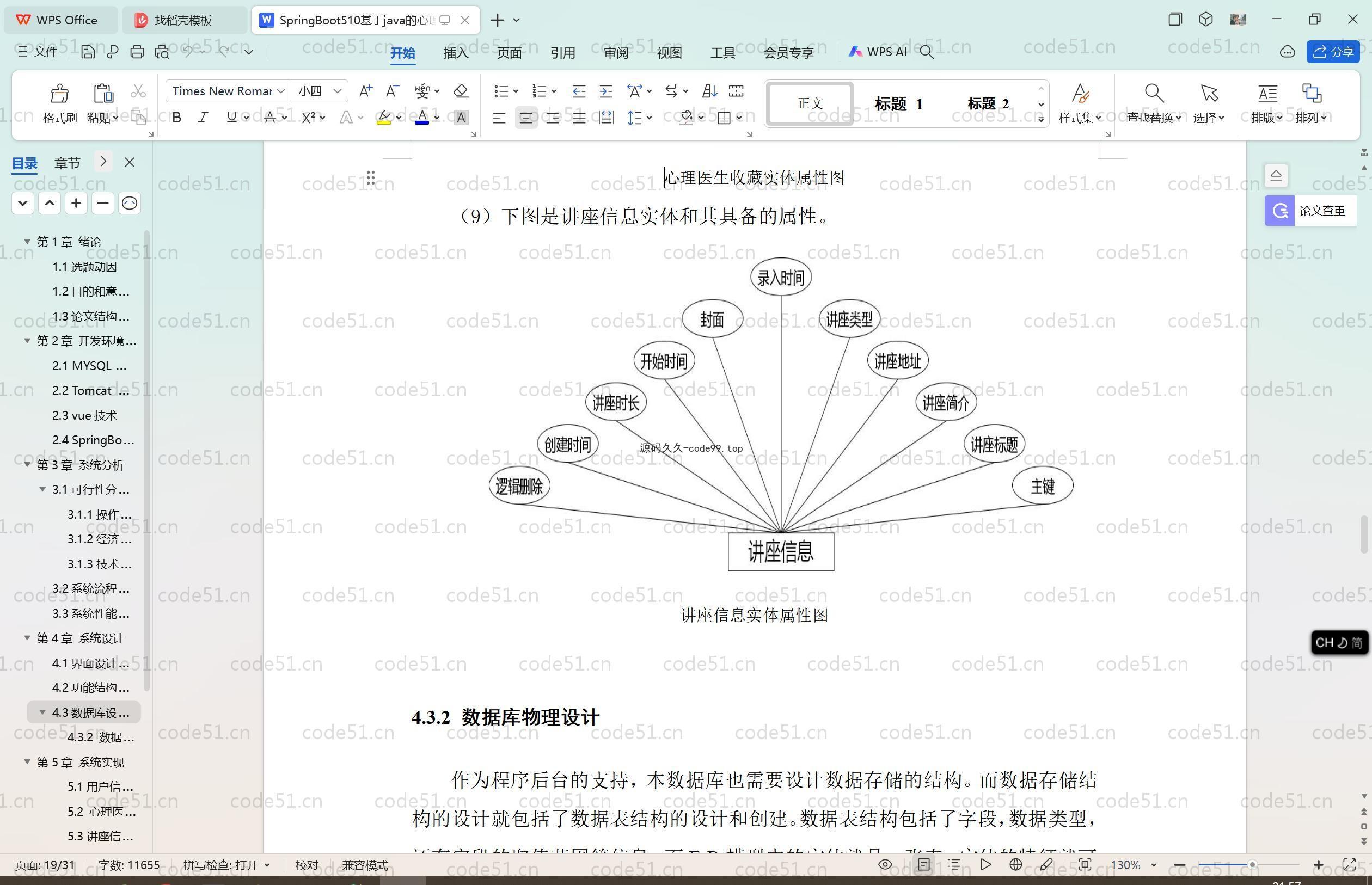
Task: Click the yellow highlight color swatch
Action: (x=383, y=118)
